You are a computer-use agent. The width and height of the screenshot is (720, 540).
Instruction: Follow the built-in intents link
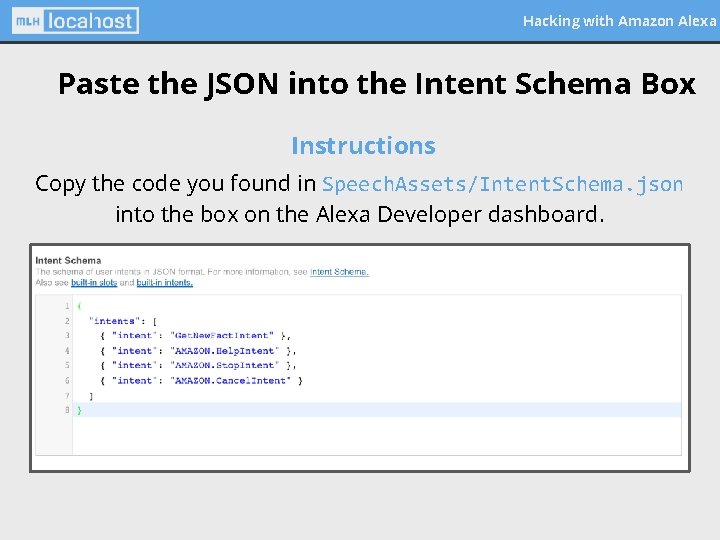164,283
